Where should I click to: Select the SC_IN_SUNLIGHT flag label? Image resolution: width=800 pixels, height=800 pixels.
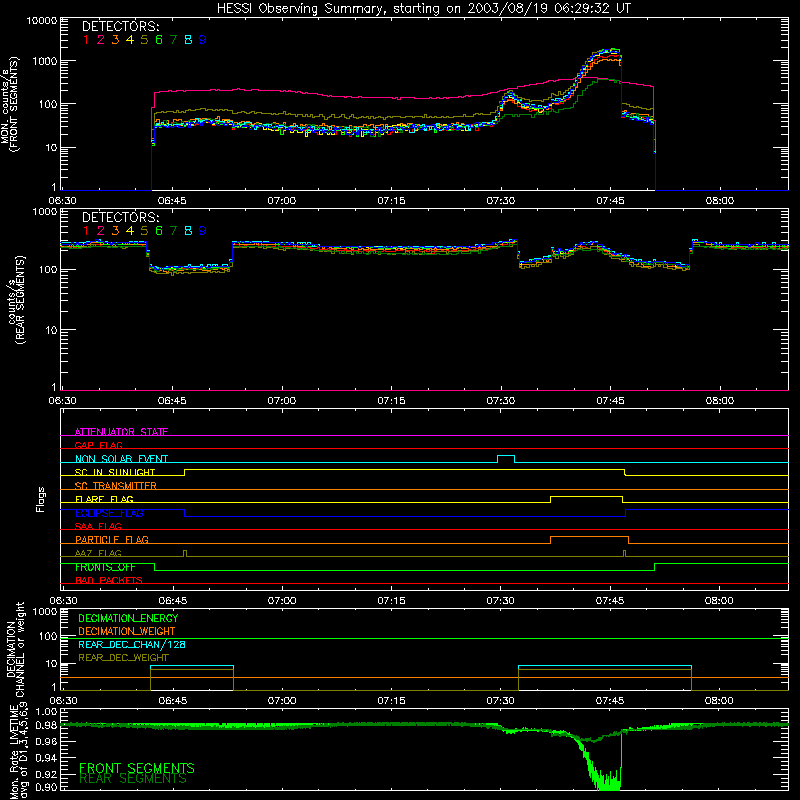(x=115, y=472)
